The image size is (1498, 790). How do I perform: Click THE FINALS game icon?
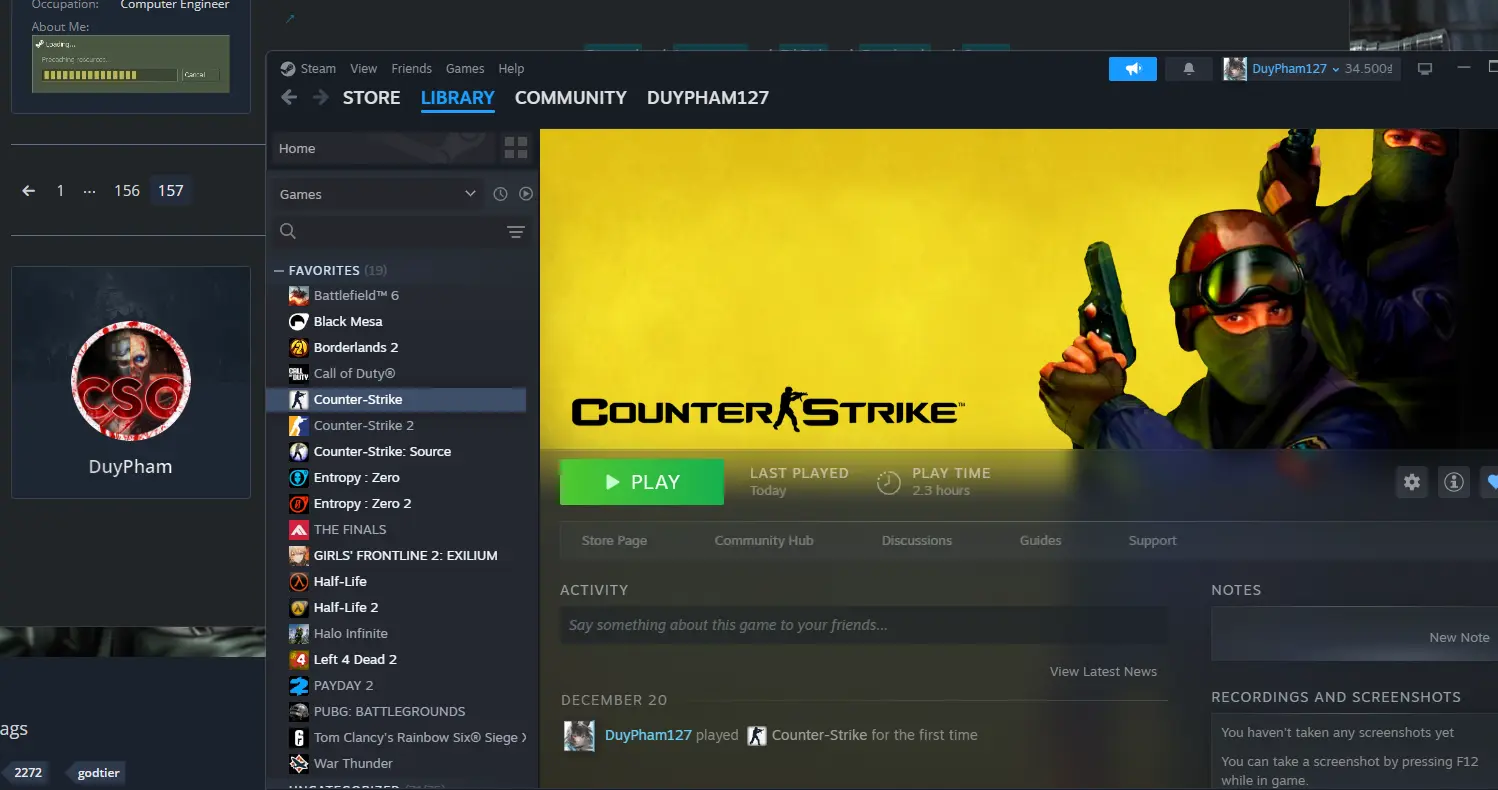click(299, 529)
